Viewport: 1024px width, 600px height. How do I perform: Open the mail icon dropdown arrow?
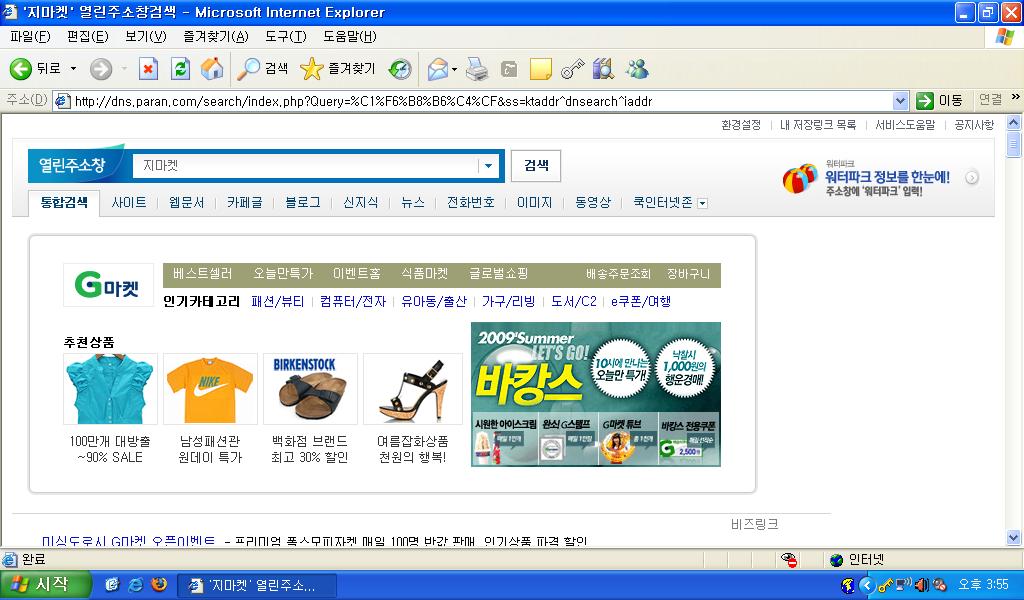click(x=455, y=69)
